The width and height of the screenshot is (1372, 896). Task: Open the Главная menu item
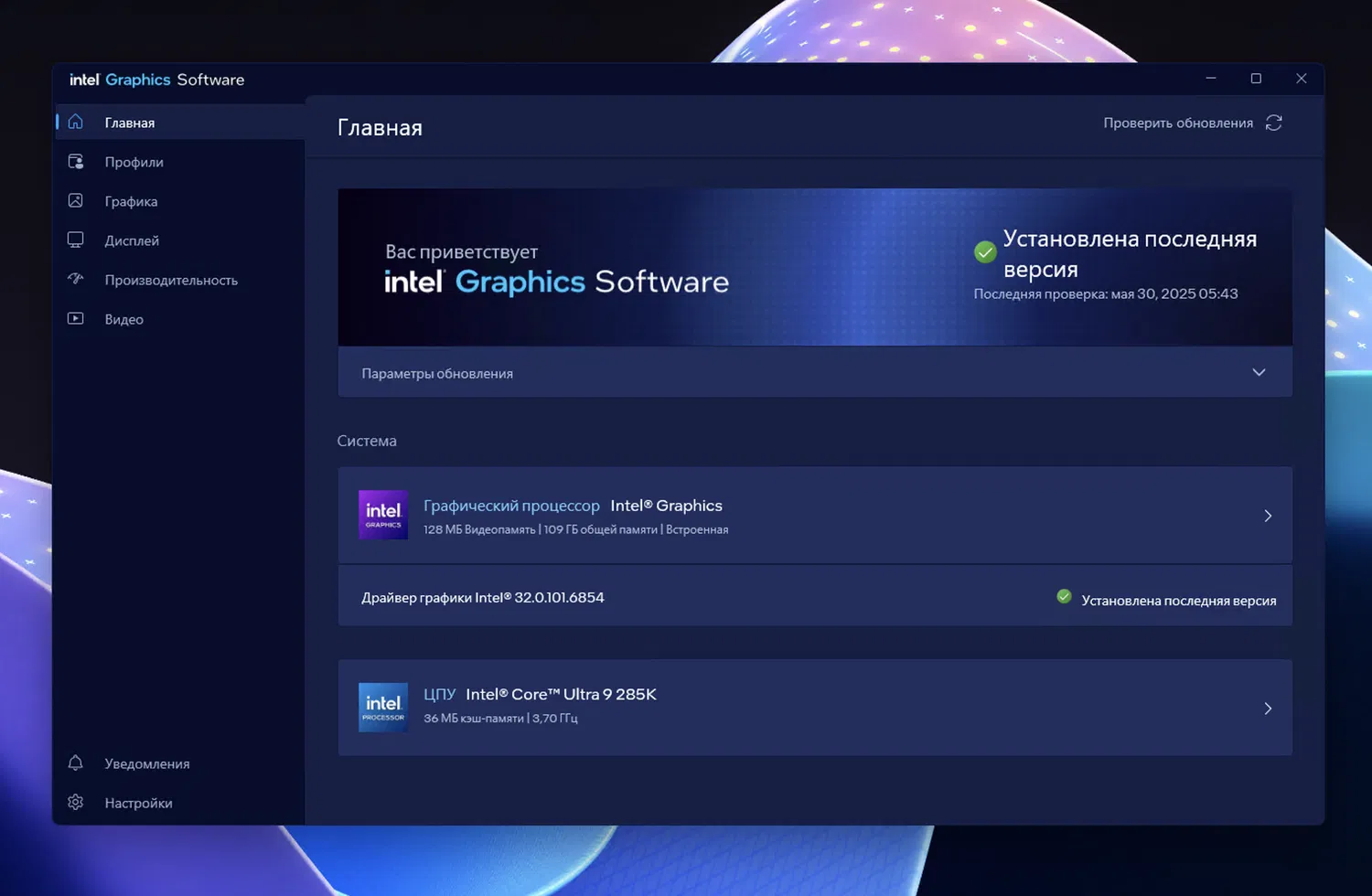point(180,122)
